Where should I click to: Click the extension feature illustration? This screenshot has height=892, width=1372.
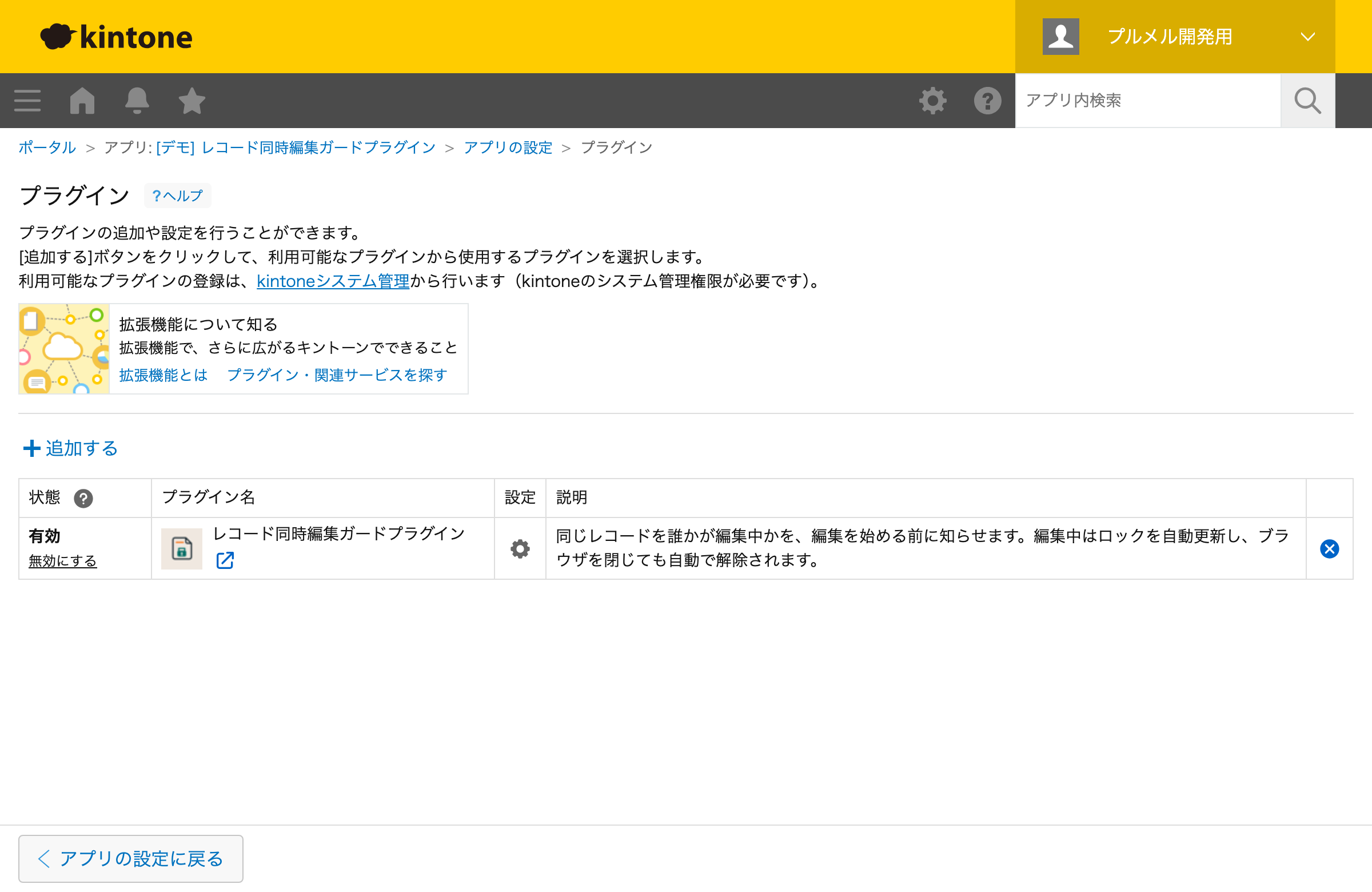tap(64, 349)
